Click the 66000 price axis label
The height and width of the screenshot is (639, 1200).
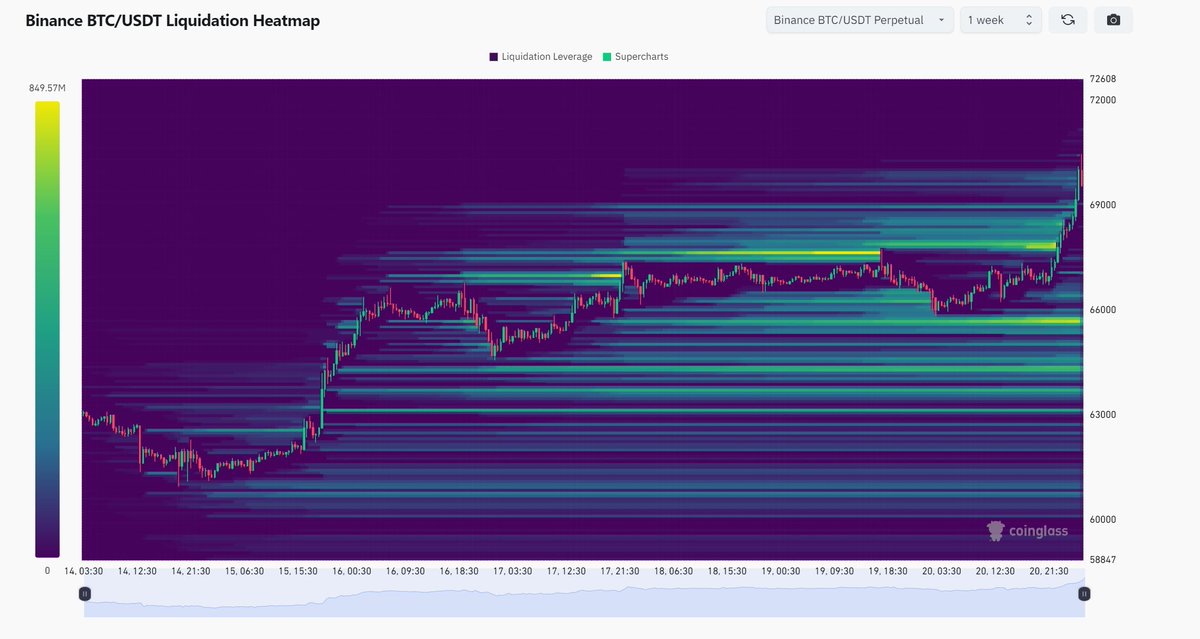[1103, 310]
